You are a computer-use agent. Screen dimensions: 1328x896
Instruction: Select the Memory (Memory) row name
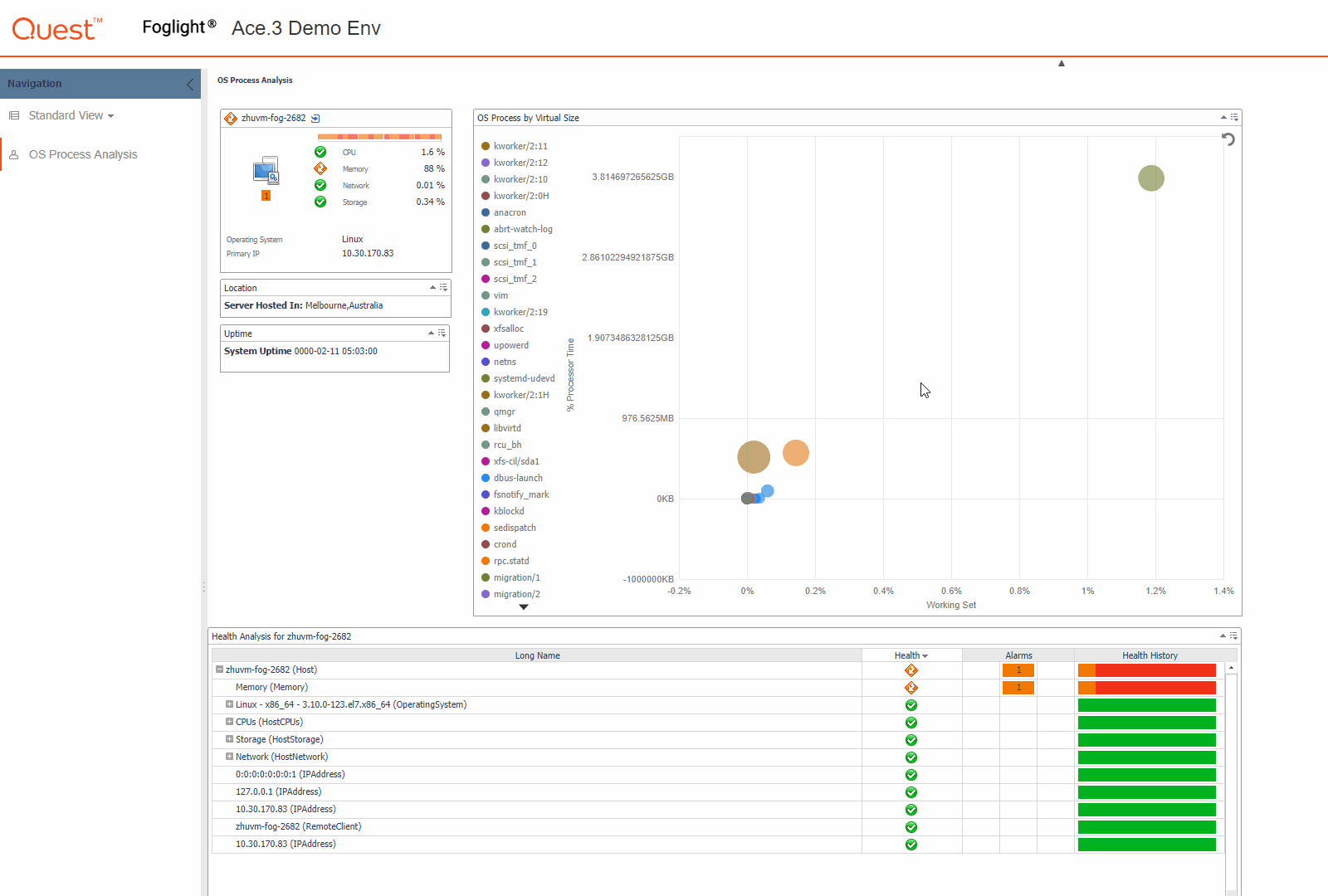tap(271, 687)
